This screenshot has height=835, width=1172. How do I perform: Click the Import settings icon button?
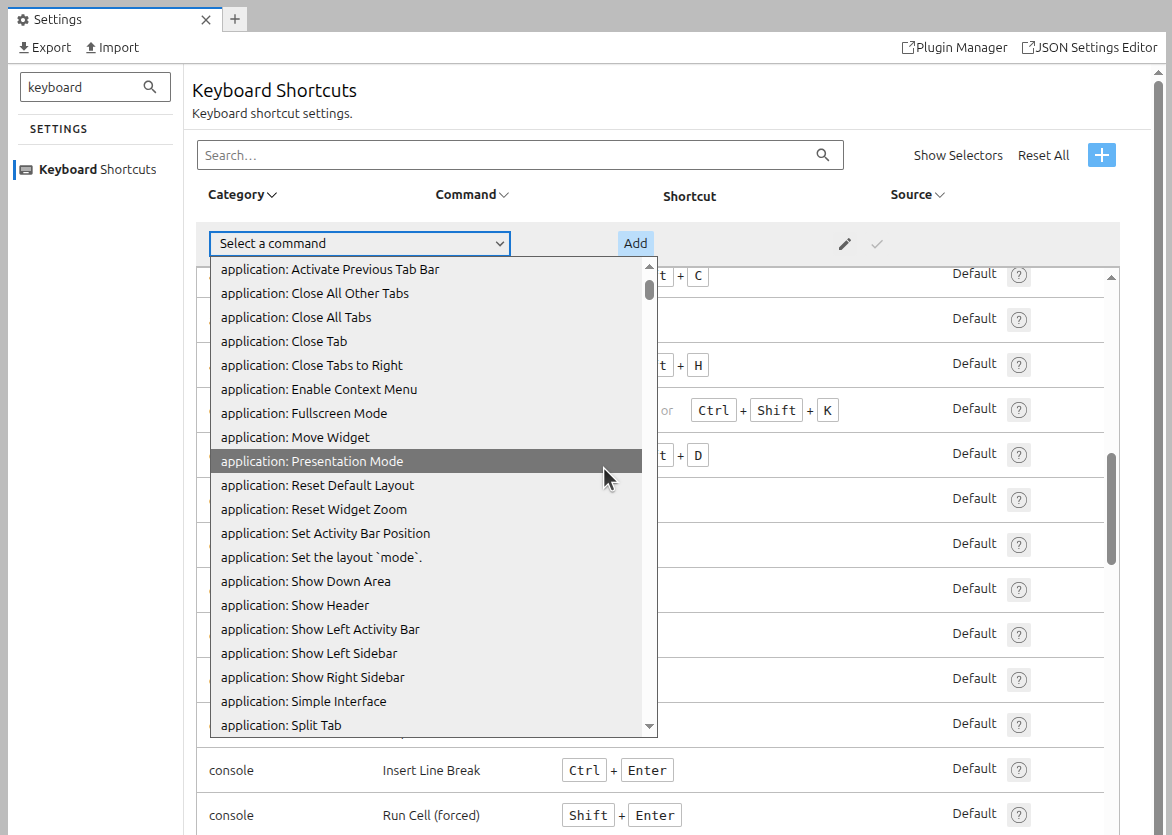coord(112,47)
